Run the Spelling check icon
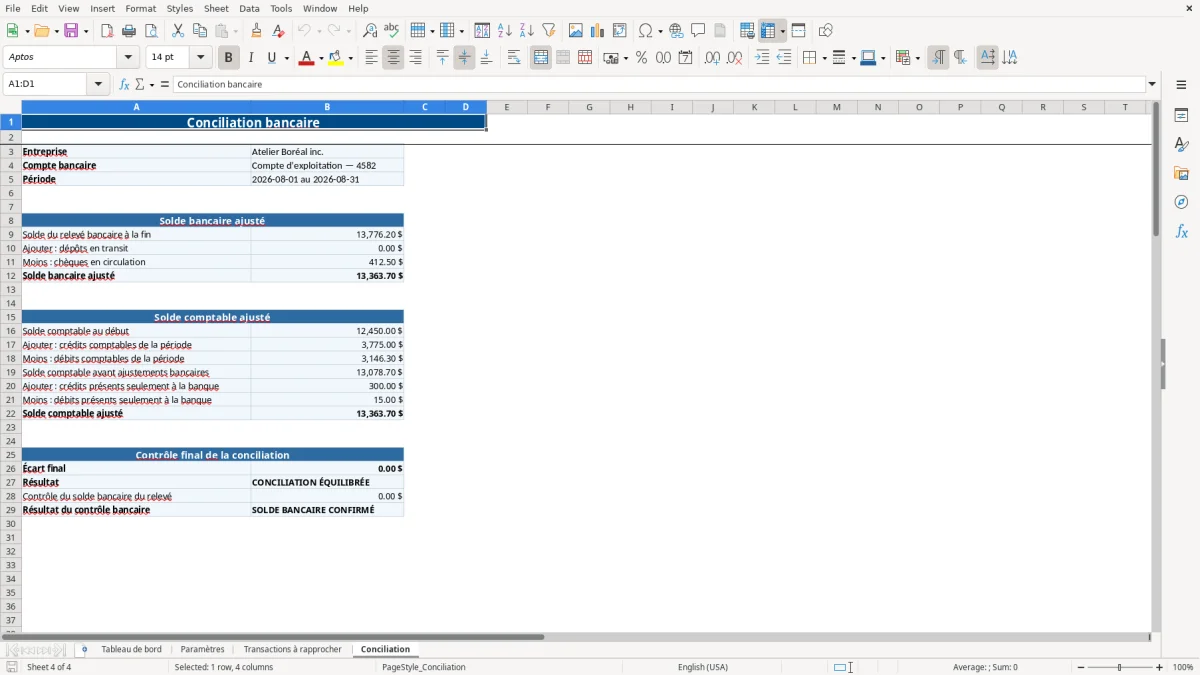This screenshot has width=1200, height=675. (x=392, y=31)
